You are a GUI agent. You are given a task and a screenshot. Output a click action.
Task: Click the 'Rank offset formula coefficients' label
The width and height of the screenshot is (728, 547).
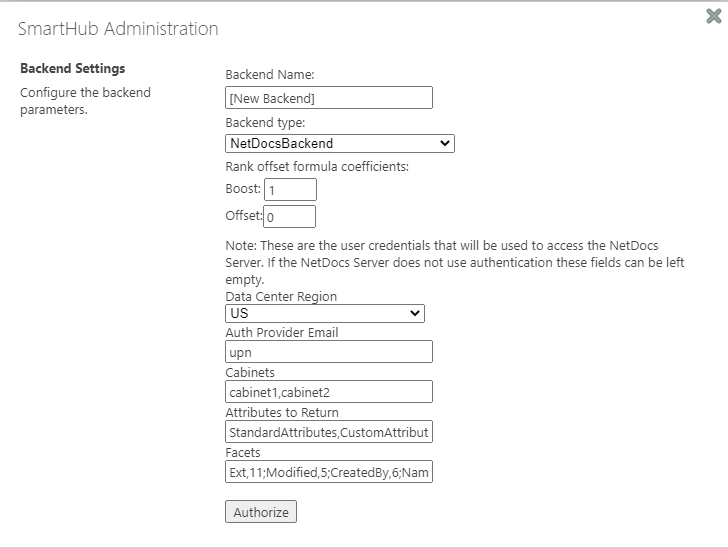[317, 167]
